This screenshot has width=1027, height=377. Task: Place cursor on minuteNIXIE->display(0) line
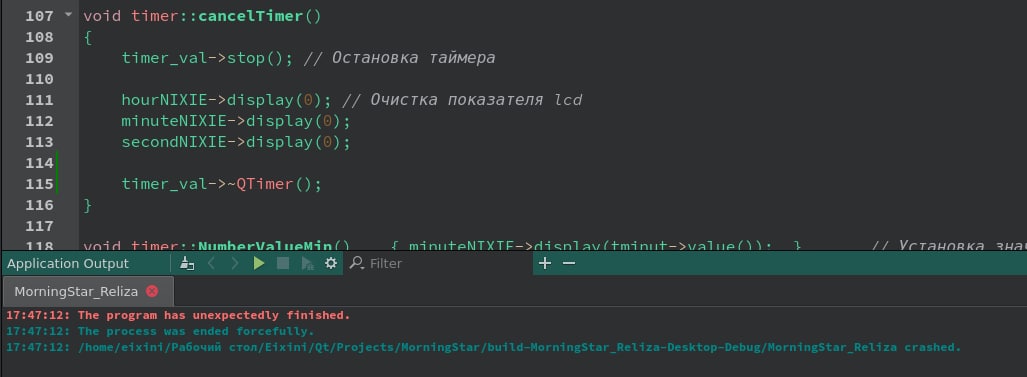click(x=236, y=121)
